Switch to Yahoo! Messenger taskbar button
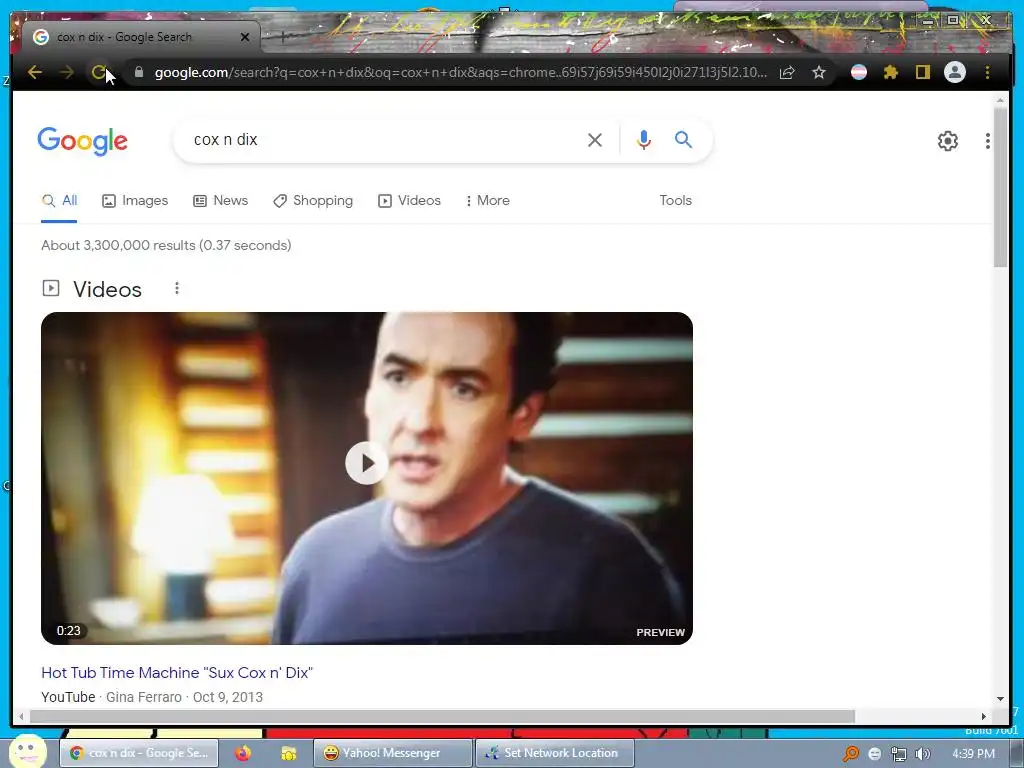 tap(392, 753)
